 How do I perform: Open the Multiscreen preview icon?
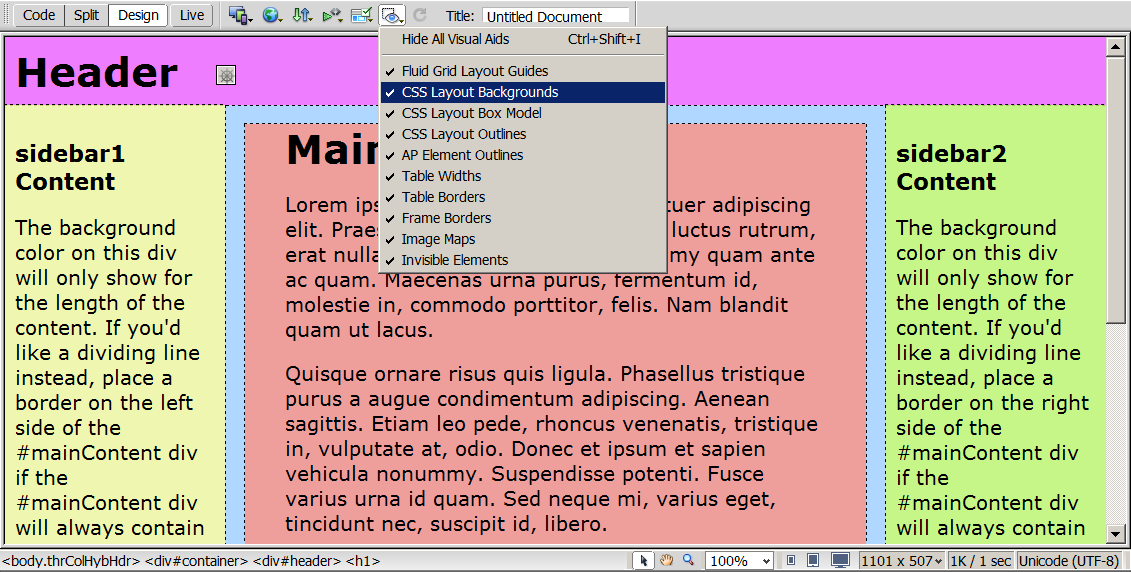[239, 15]
